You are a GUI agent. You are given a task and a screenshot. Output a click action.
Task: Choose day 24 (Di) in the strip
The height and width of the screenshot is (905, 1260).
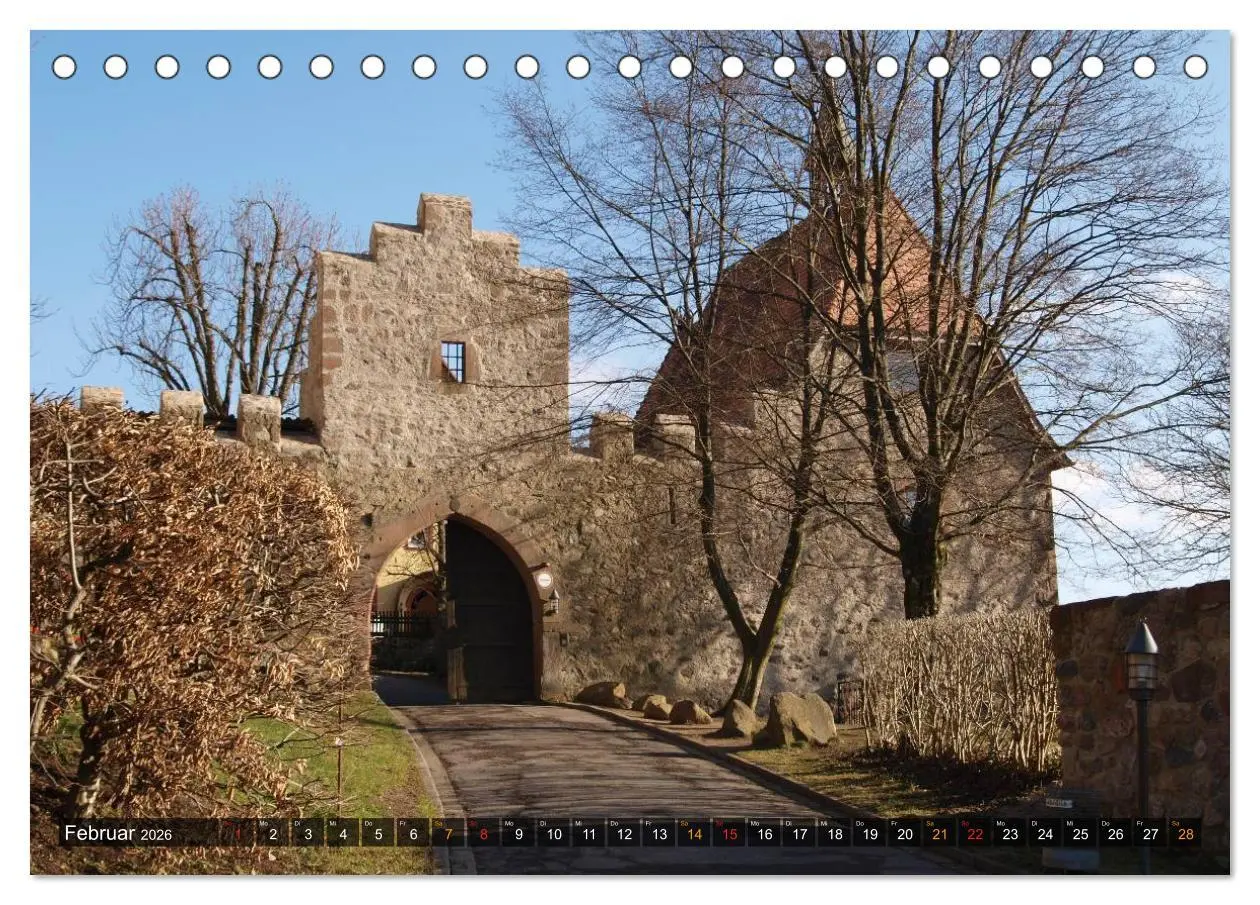tap(1045, 833)
